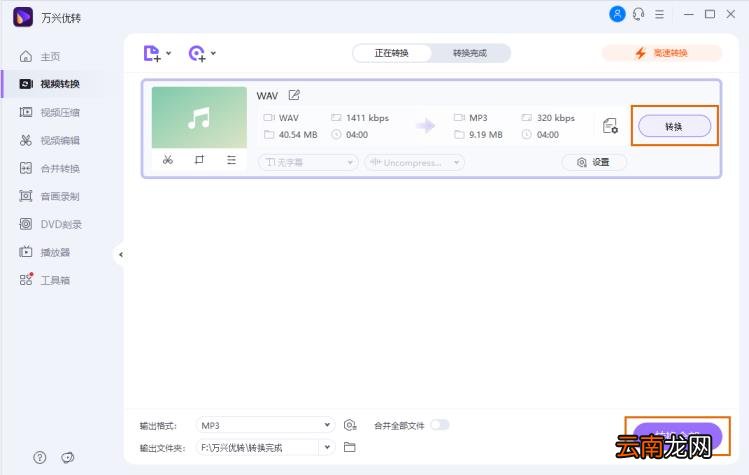Click the 40.54 MB source size
749x475 pixels.
coord(298,135)
